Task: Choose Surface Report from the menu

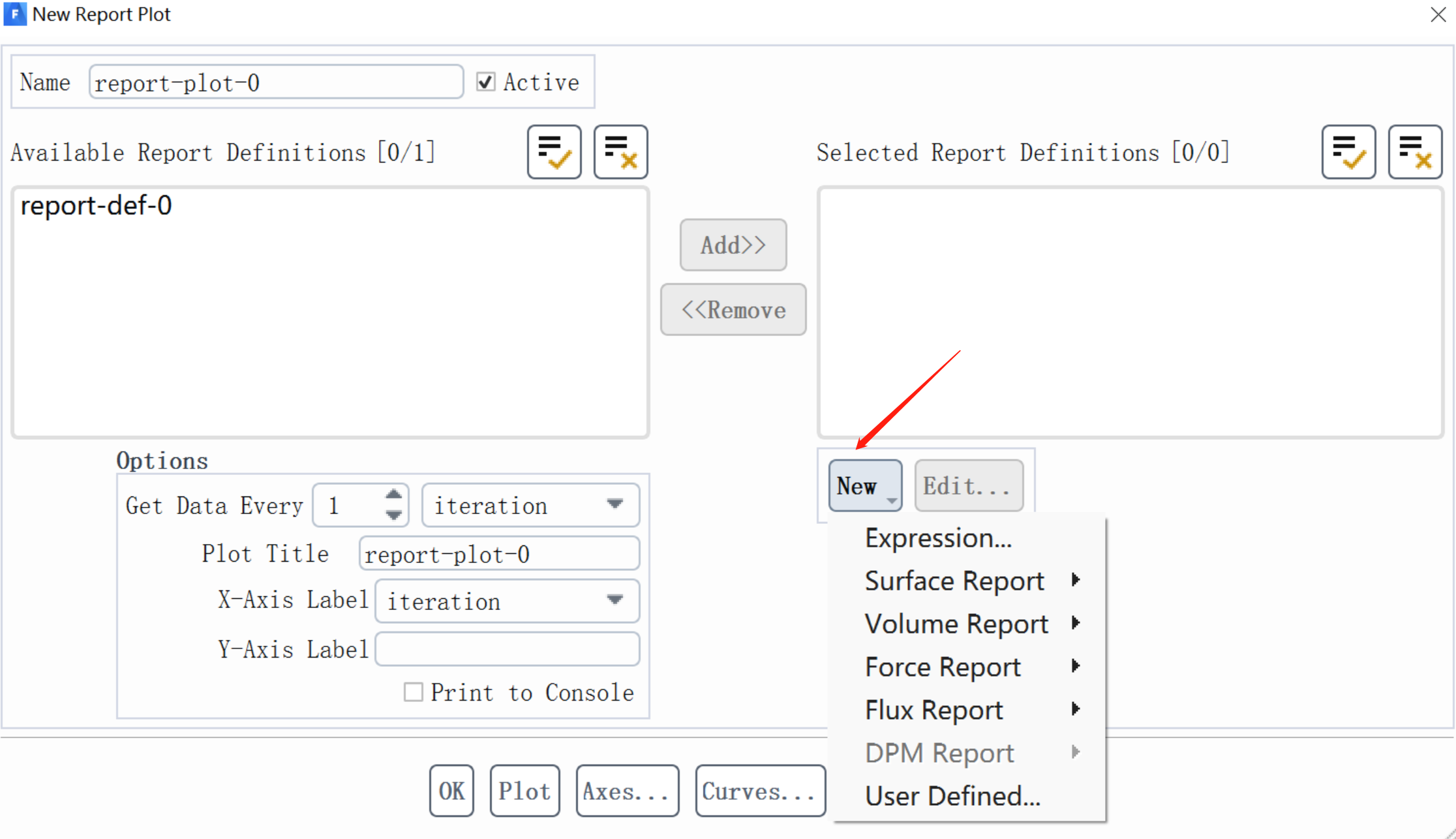Action: coord(954,581)
